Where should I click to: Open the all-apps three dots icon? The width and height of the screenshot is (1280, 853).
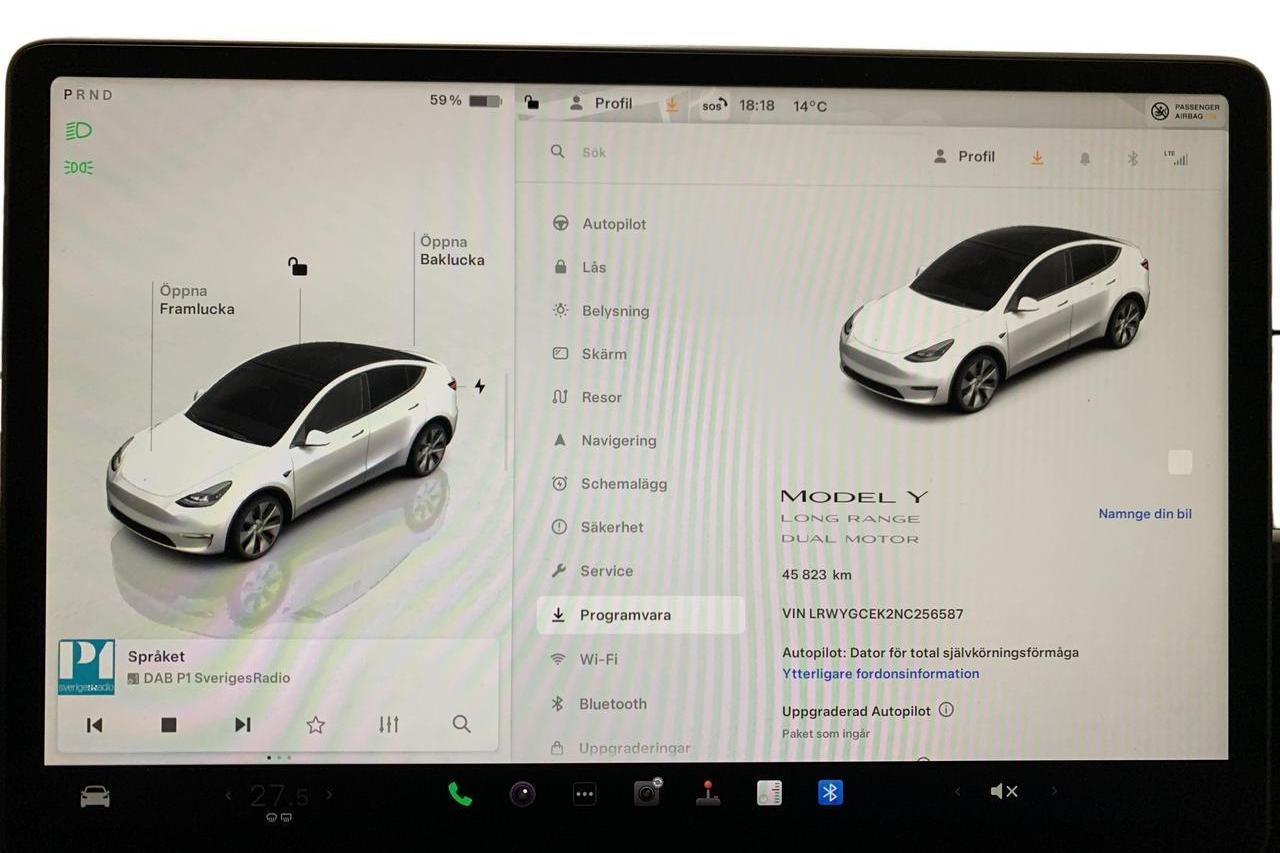[585, 794]
